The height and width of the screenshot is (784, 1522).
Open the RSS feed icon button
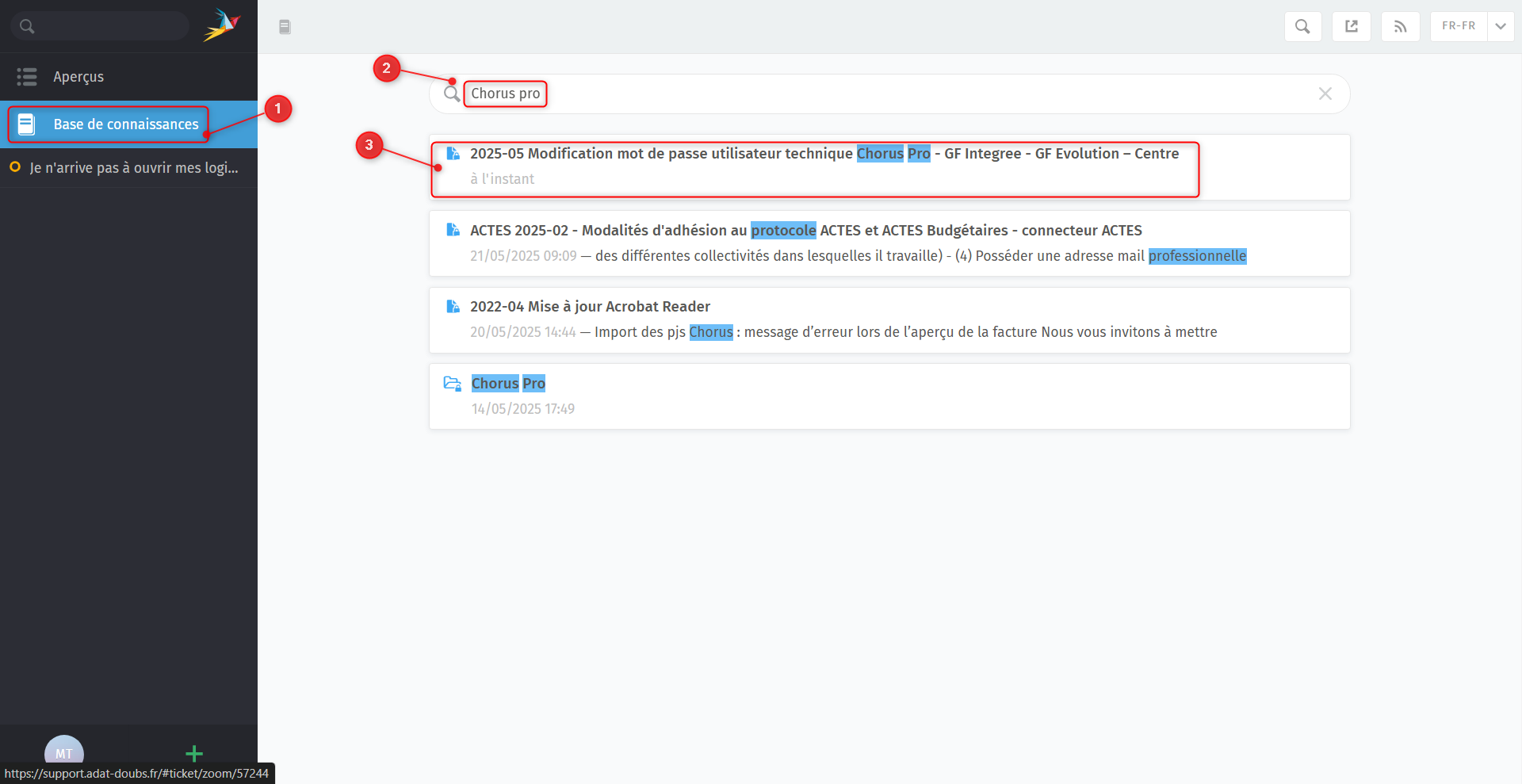(1400, 26)
